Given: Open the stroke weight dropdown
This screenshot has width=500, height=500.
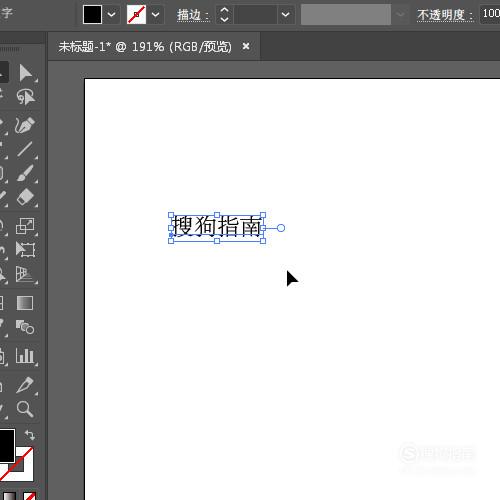Looking at the screenshot, I should pyautogui.click(x=285, y=15).
